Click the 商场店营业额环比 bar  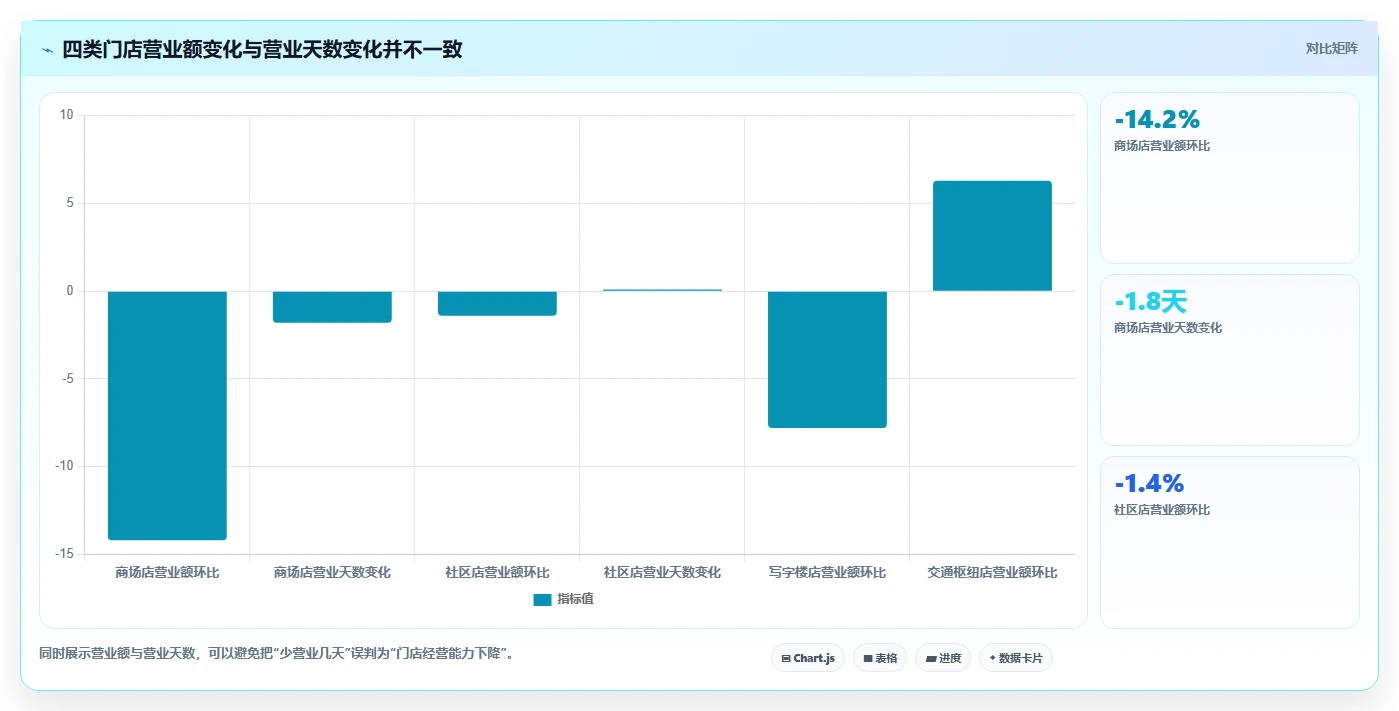tap(167, 415)
